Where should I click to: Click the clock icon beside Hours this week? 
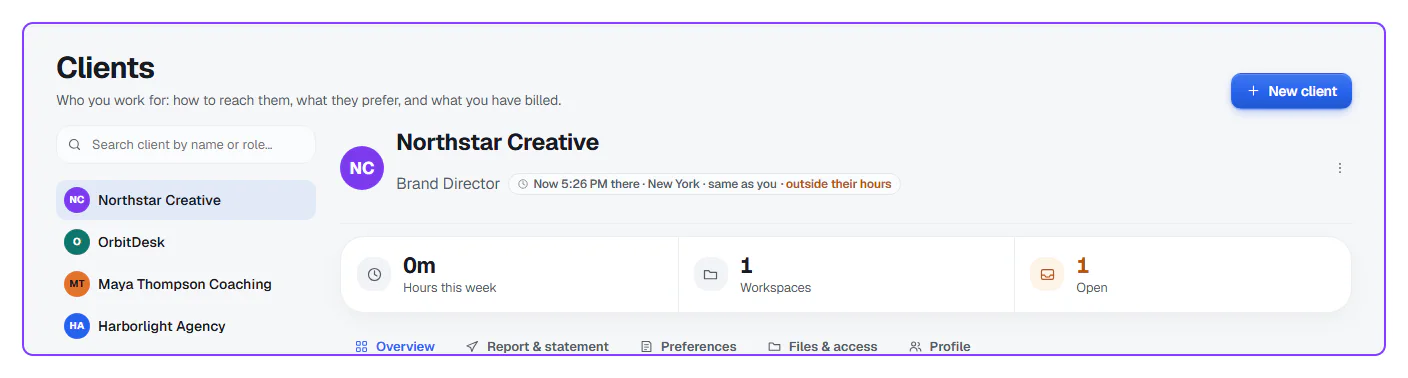(x=374, y=275)
